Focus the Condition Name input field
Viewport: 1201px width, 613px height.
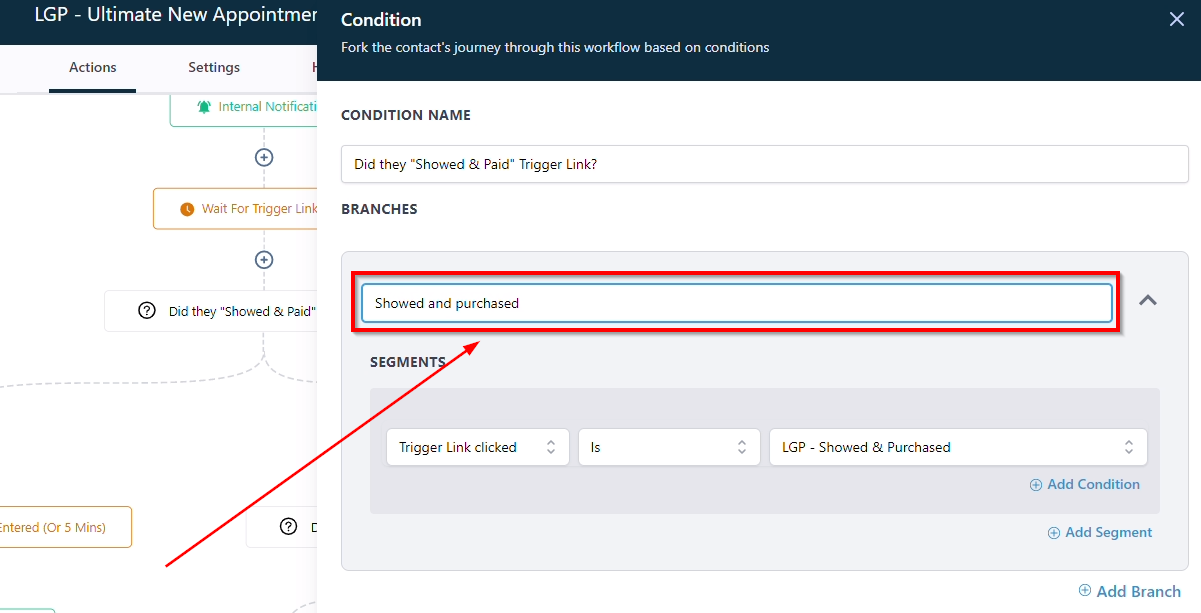tap(764, 164)
